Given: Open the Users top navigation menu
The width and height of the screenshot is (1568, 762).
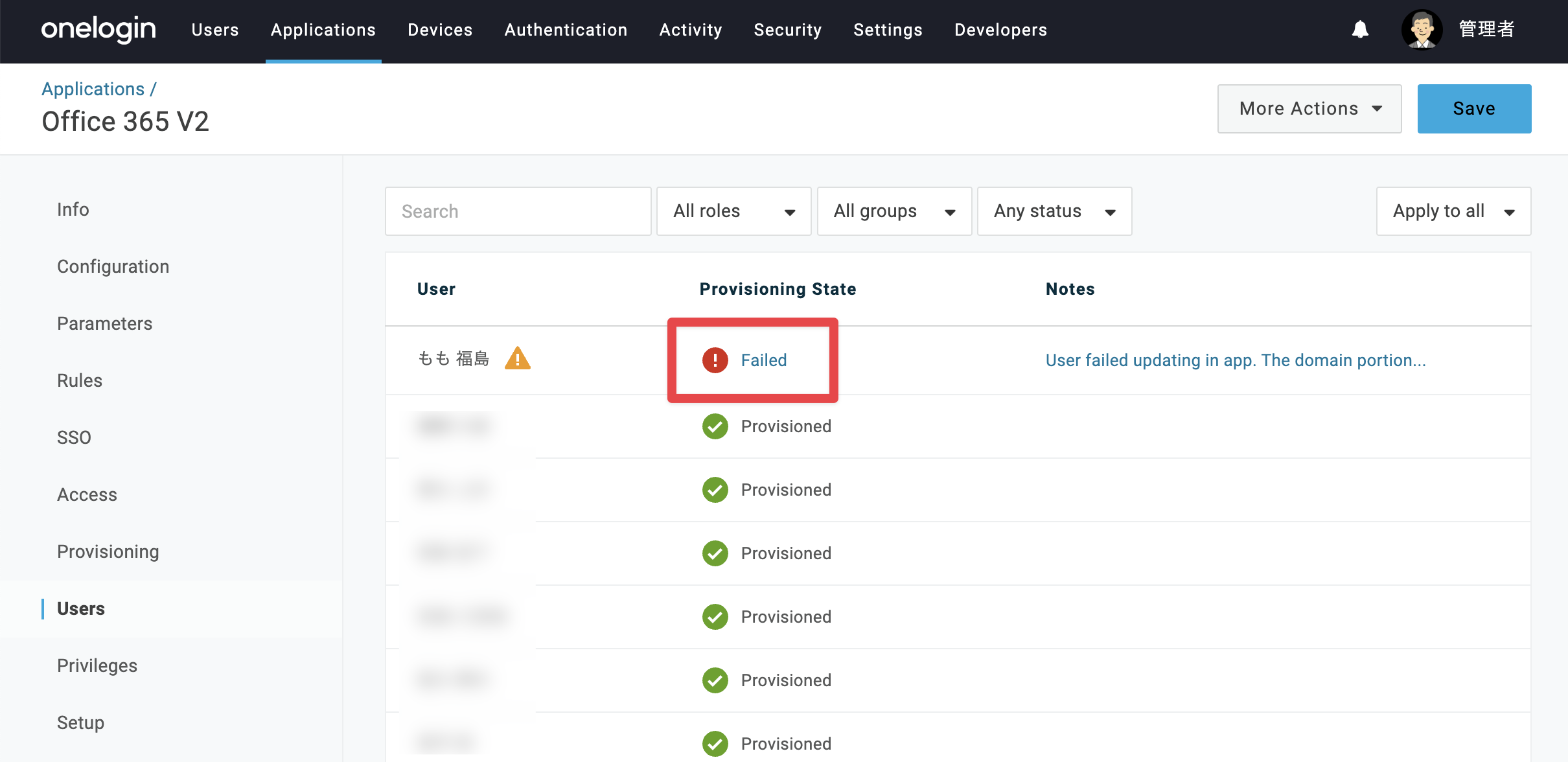Looking at the screenshot, I should pyautogui.click(x=215, y=30).
